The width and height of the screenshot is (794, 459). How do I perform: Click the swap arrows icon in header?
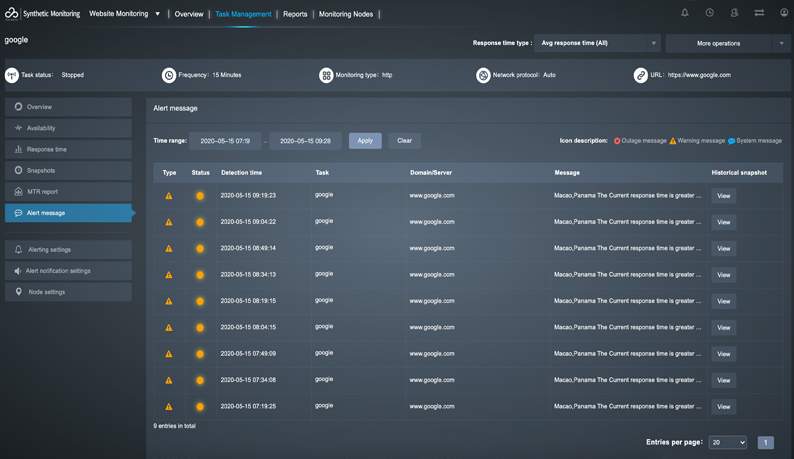click(759, 13)
